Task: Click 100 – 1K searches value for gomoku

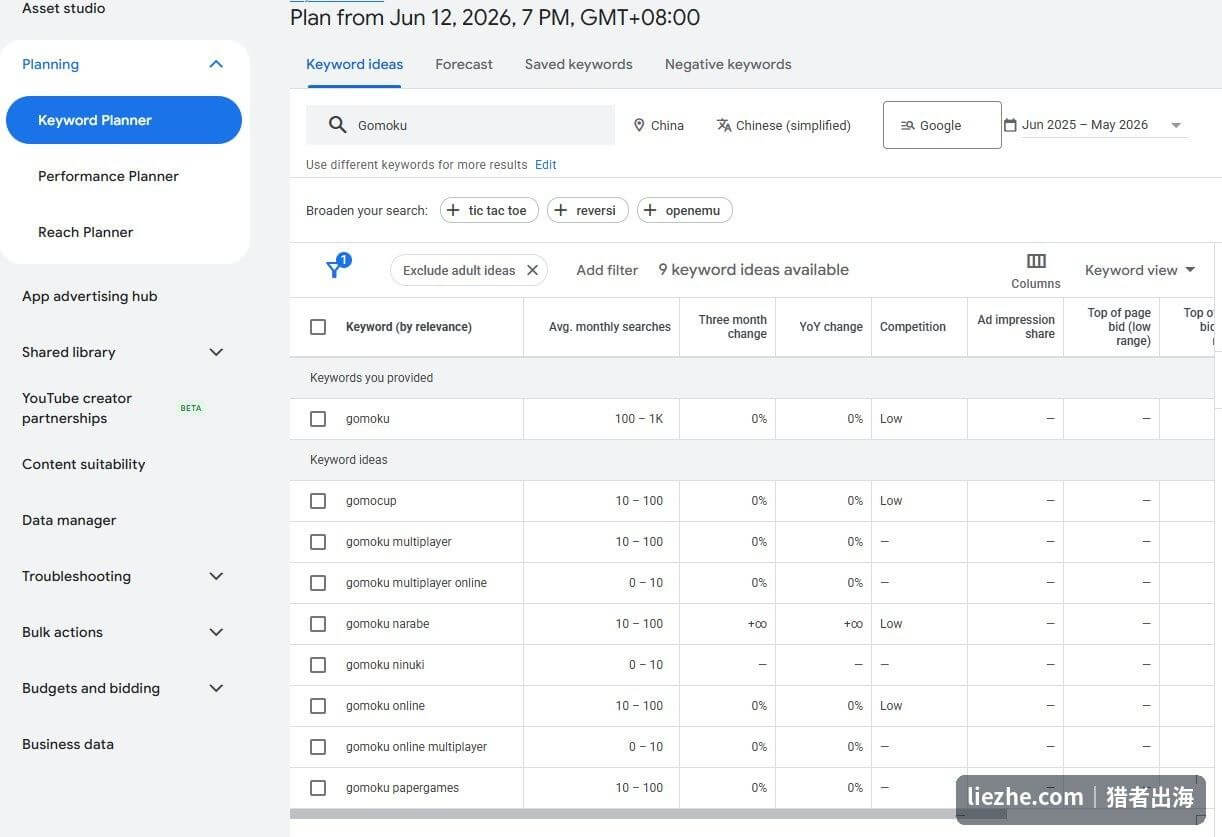Action: click(639, 419)
